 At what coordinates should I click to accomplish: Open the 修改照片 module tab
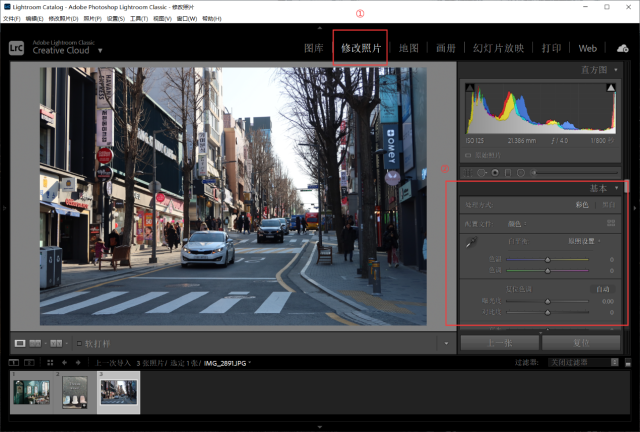[x=360, y=48]
